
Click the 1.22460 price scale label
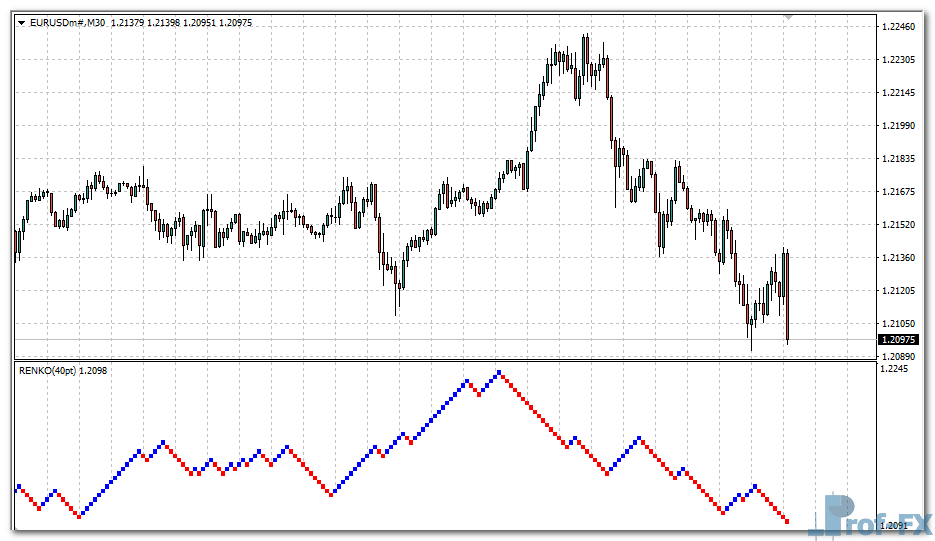(x=899, y=27)
